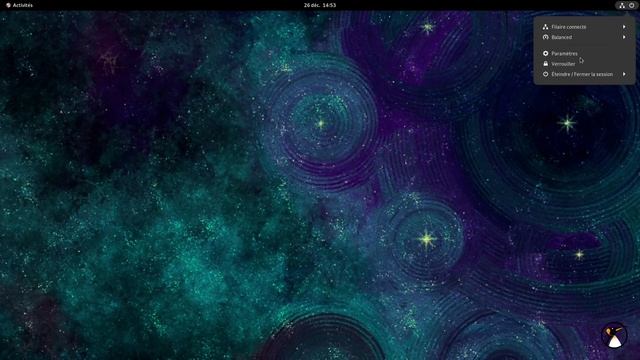Open the Activités overview
This screenshot has height=360, width=640.
20,5
